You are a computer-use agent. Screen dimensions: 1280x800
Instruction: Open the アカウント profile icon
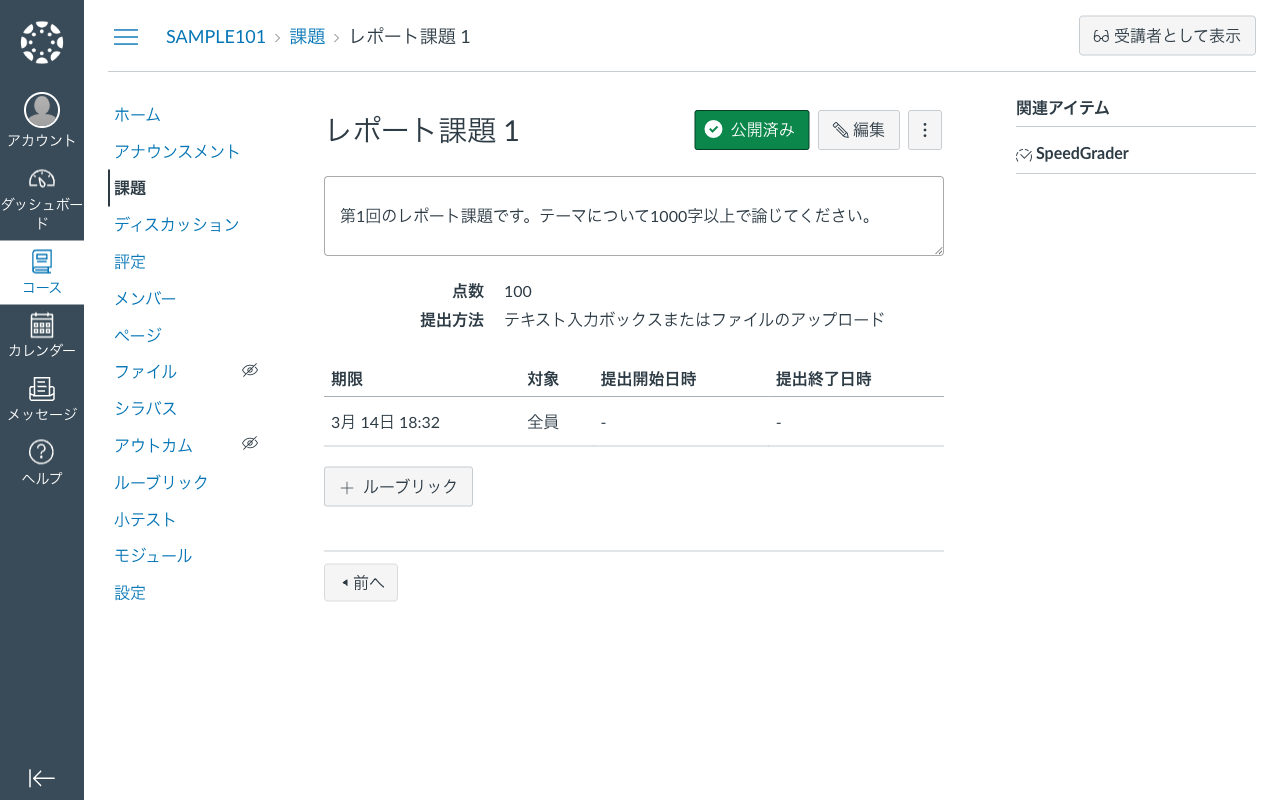tap(41, 110)
